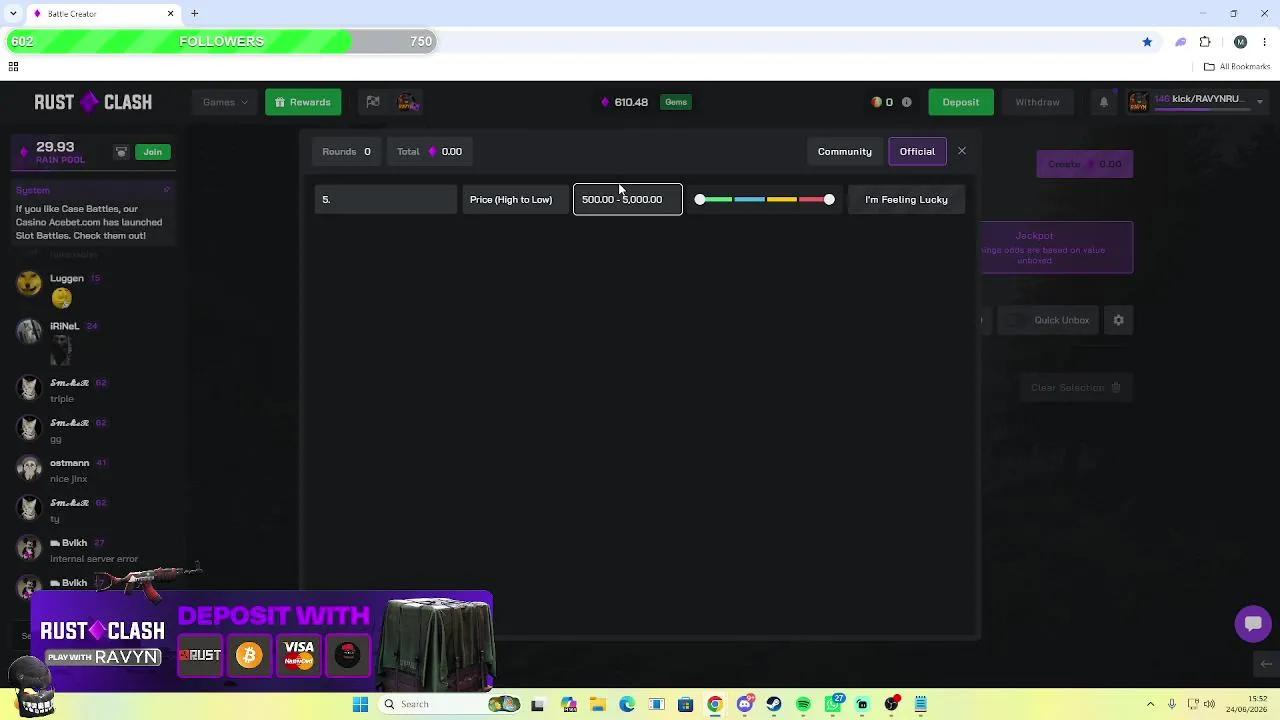The image size is (1280, 720).
Task: Click ostmann's username in chat
Action: point(70,463)
